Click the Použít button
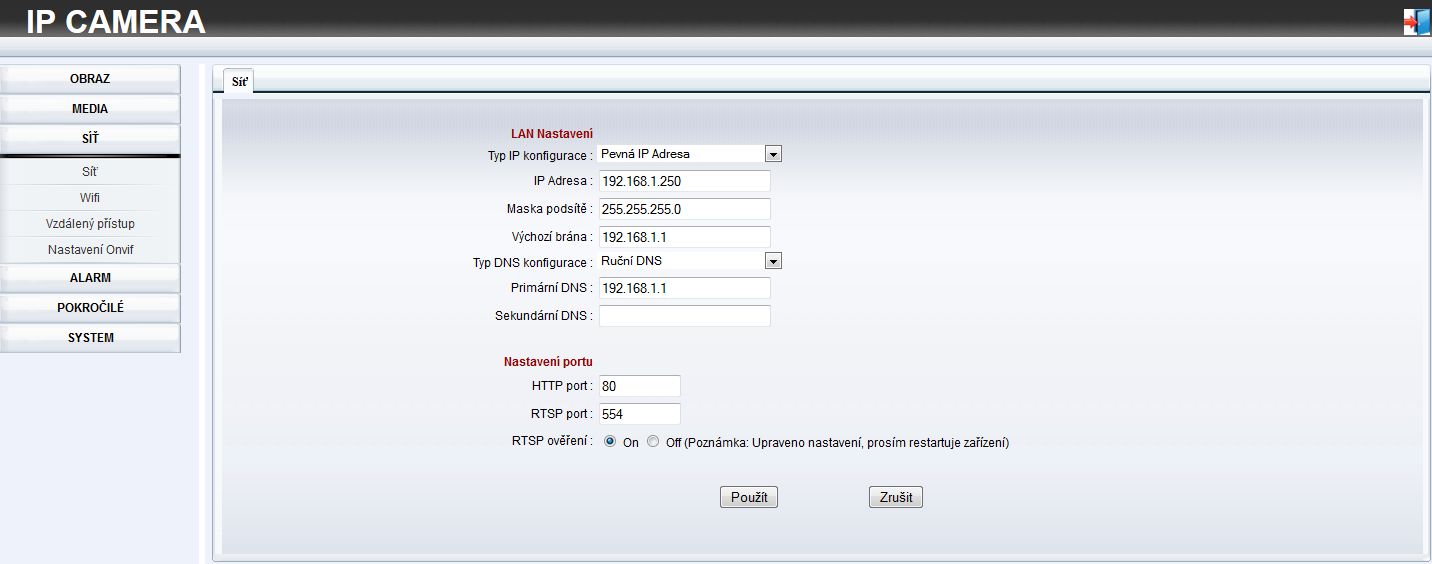The image size is (1432, 564). (x=749, y=497)
